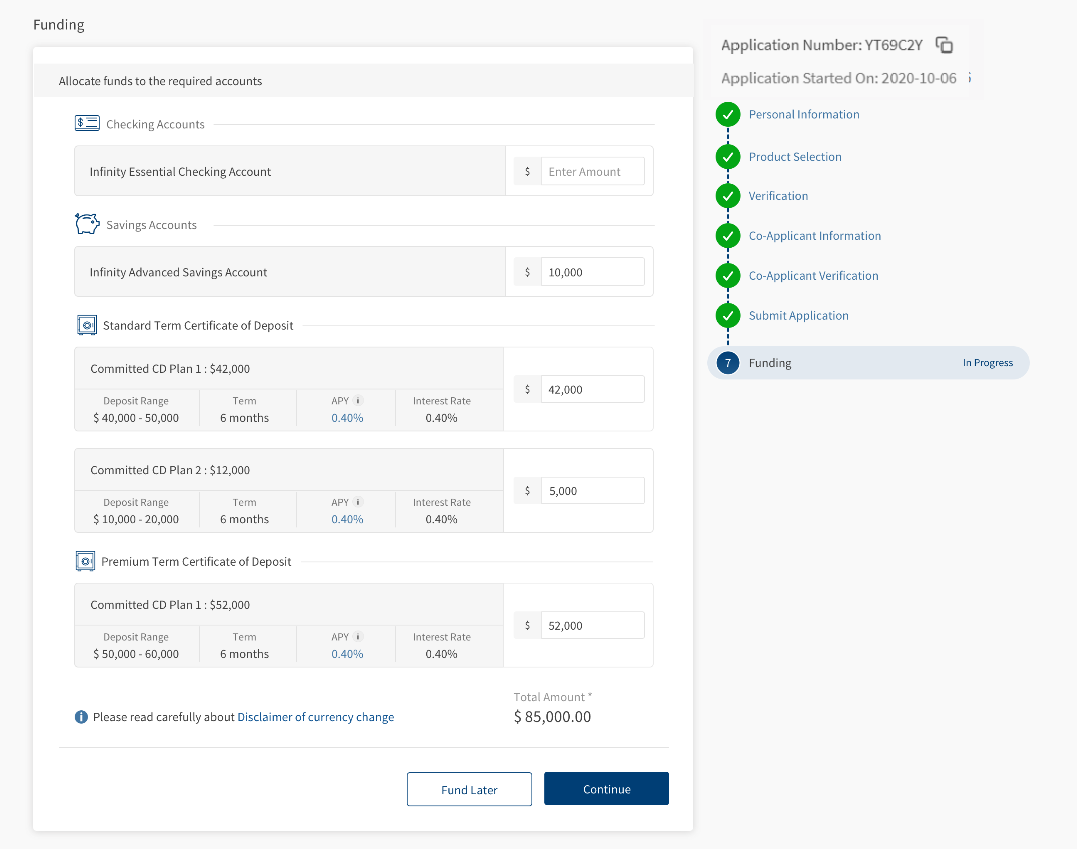This screenshot has width=1077, height=849.
Task: Click amount field for Committed CD Plan 2
Action: (x=592, y=491)
